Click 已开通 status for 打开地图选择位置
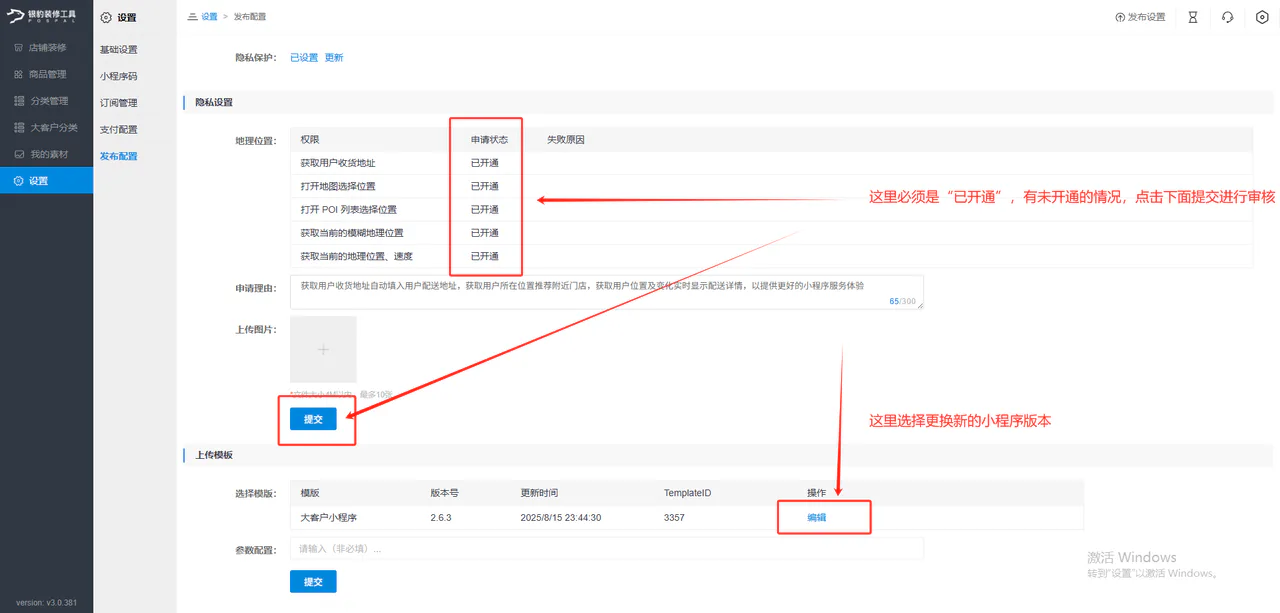Viewport: 1280px width, 613px height. [485, 186]
